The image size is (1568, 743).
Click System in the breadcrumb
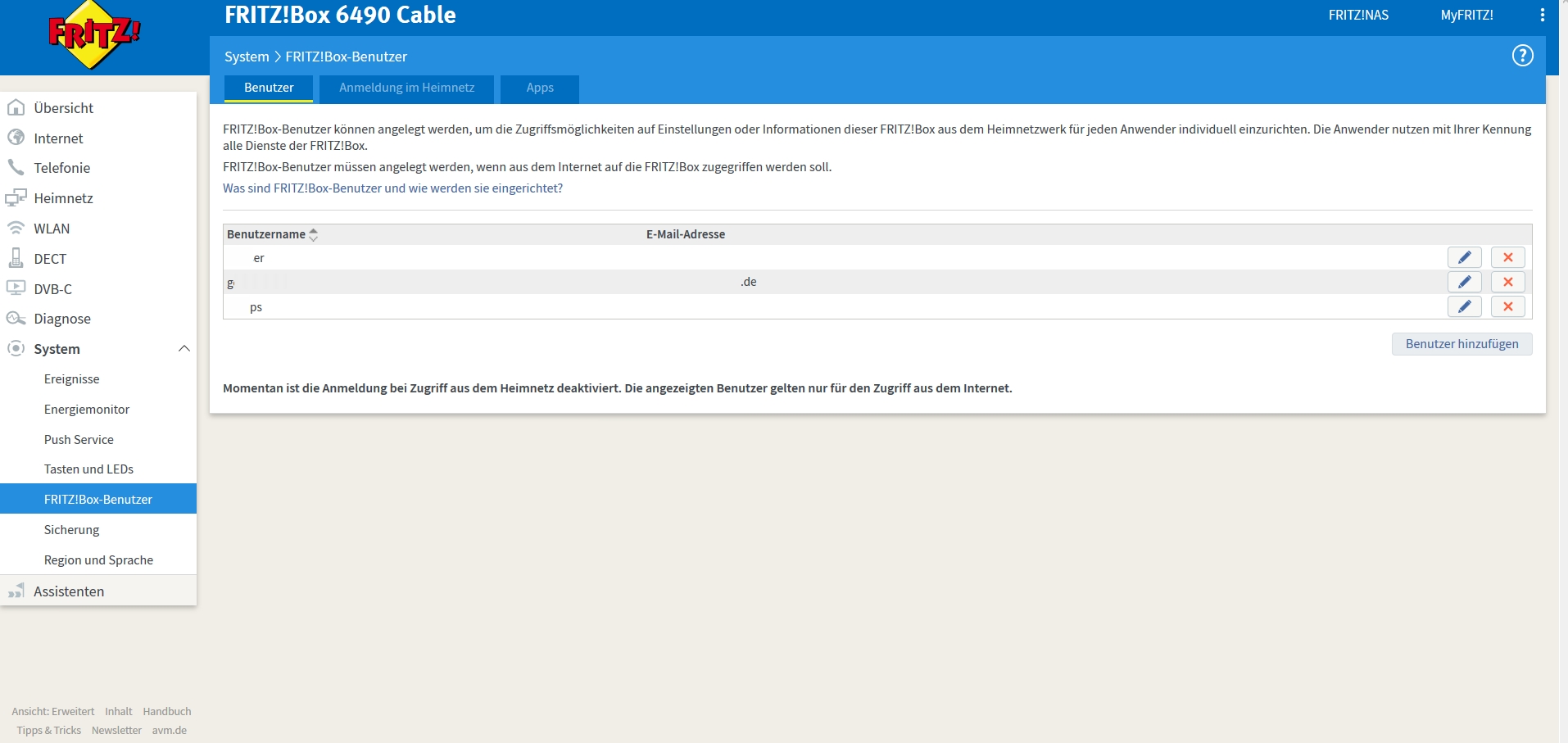coord(247,57)
